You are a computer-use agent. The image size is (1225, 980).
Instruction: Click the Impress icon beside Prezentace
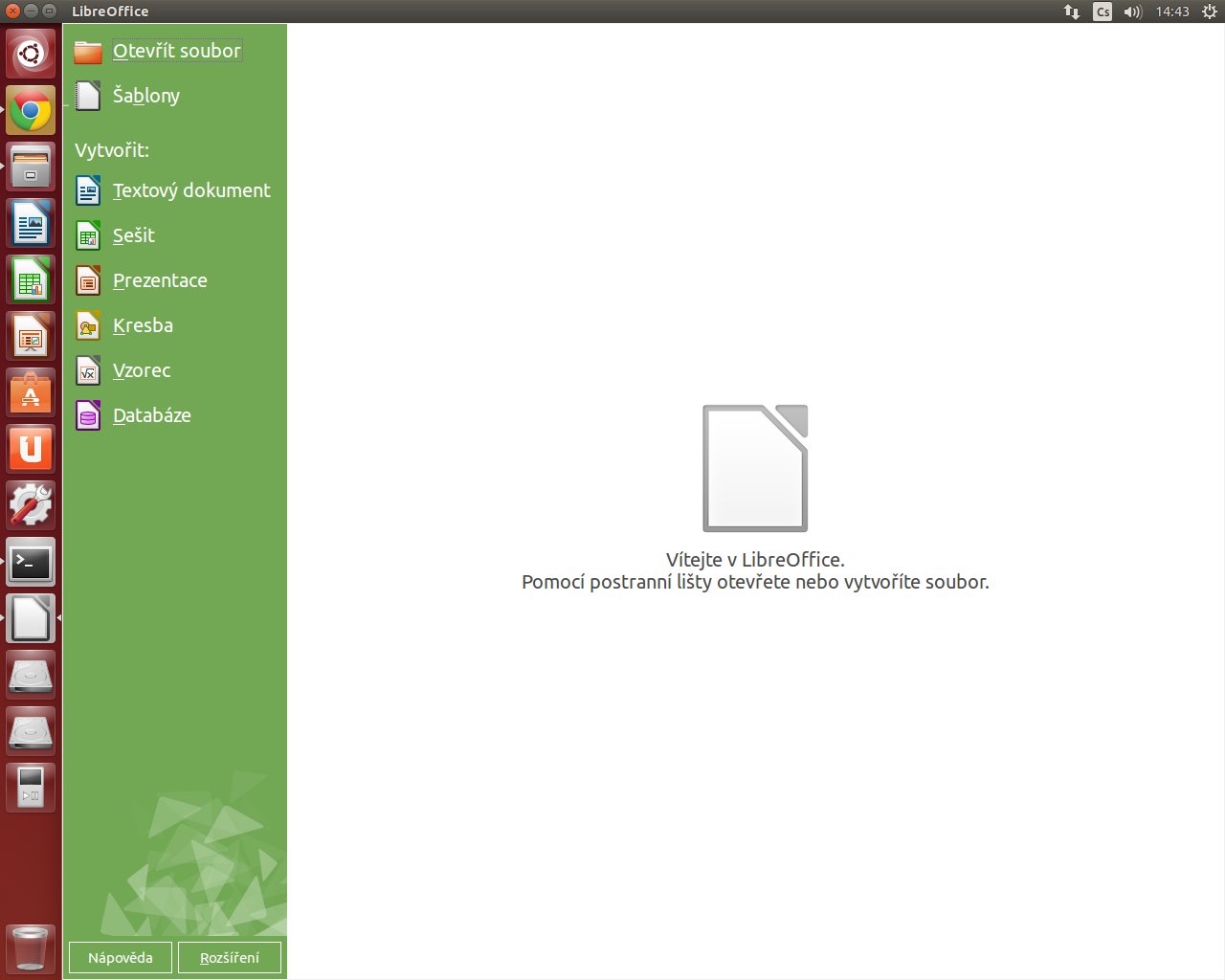[88, 280]
